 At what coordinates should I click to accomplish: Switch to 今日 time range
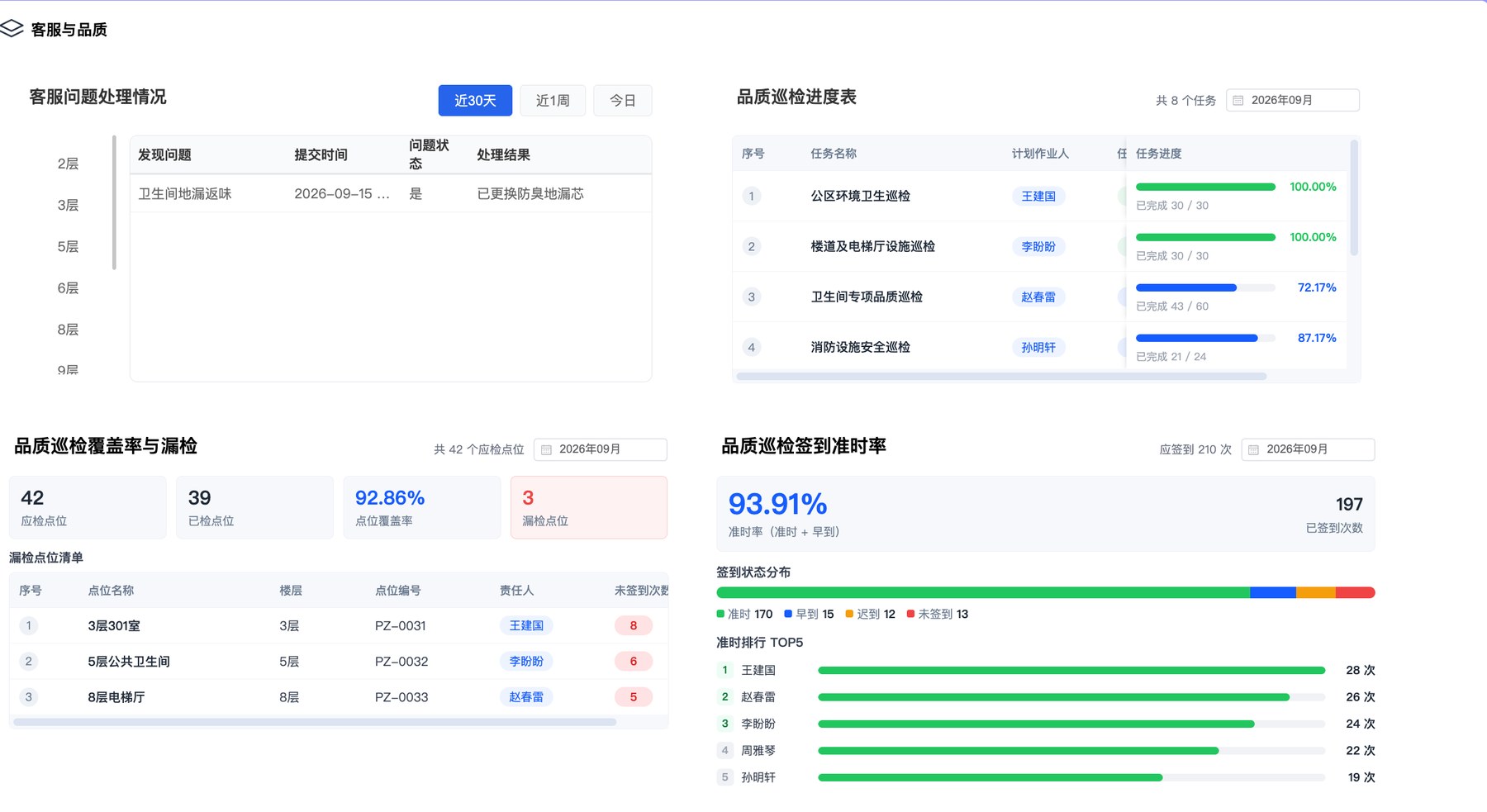pyautogui.click(x=623, y=101)
